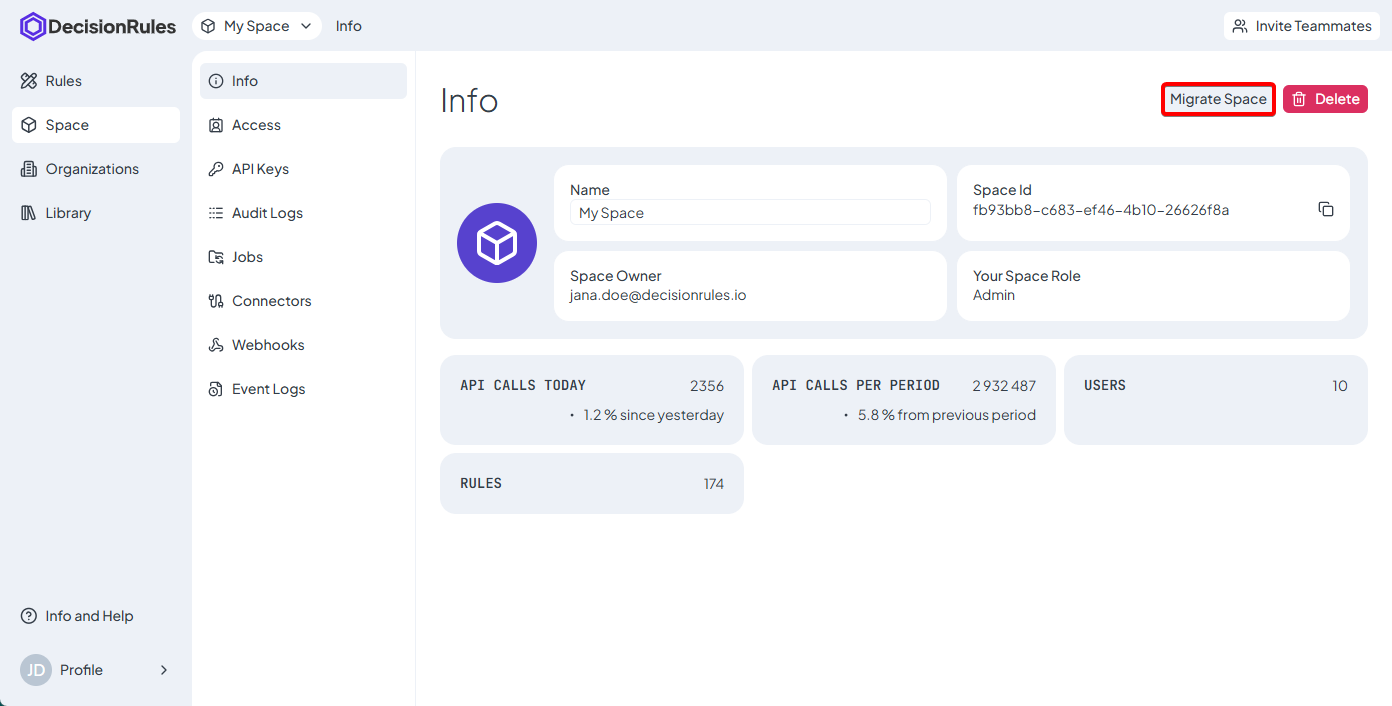Copy the Space Id to clipboard
The width and height of the screenshot is (1392, 706).
(1326, 209)
